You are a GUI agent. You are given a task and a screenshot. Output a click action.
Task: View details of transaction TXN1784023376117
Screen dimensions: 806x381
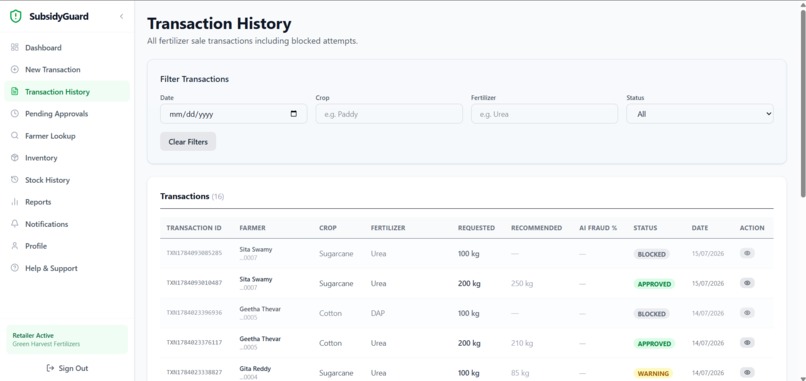[747, 342]
